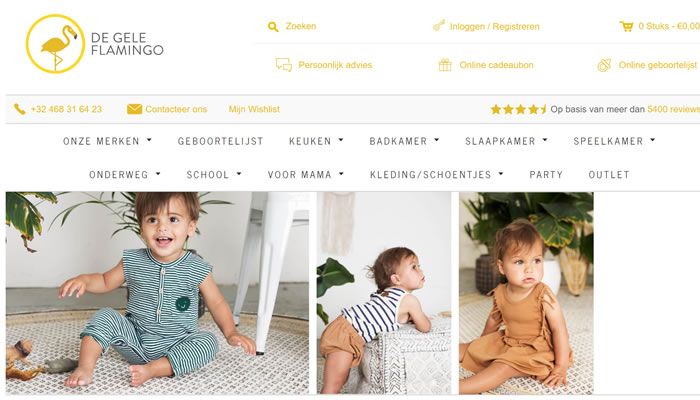The image size is (700, 400).
Task: Open the shopping cart icon
Action: (x=626, y=26)
